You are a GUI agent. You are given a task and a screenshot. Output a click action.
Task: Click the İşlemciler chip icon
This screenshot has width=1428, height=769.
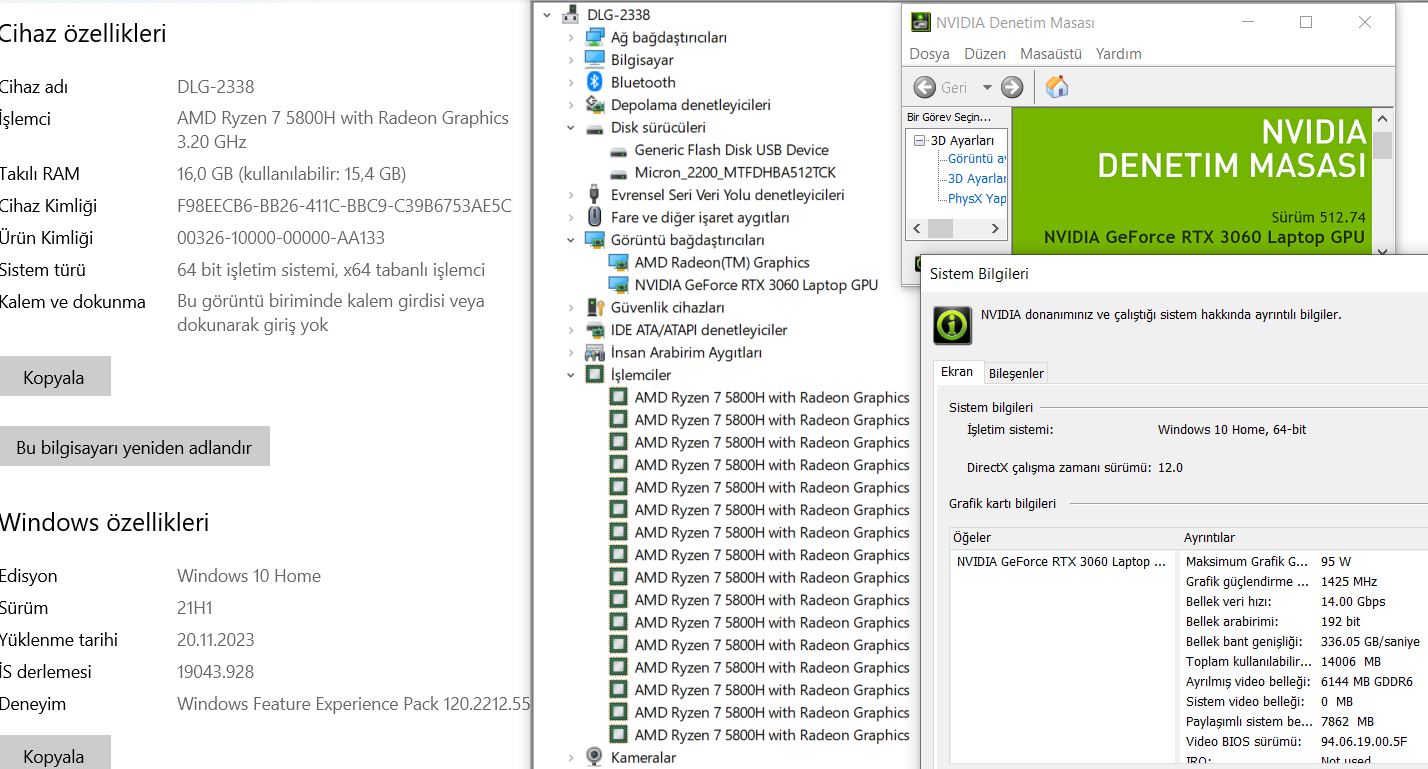pos(595,375)
